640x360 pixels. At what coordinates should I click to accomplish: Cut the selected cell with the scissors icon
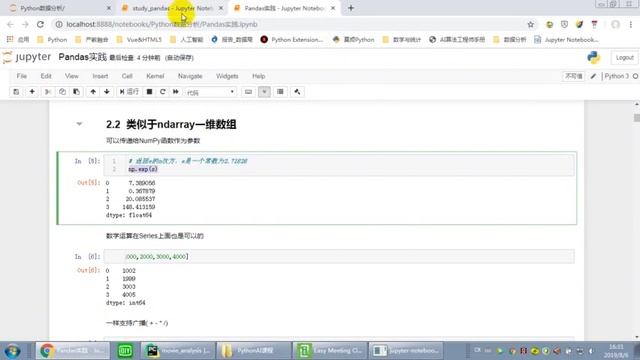48,92
